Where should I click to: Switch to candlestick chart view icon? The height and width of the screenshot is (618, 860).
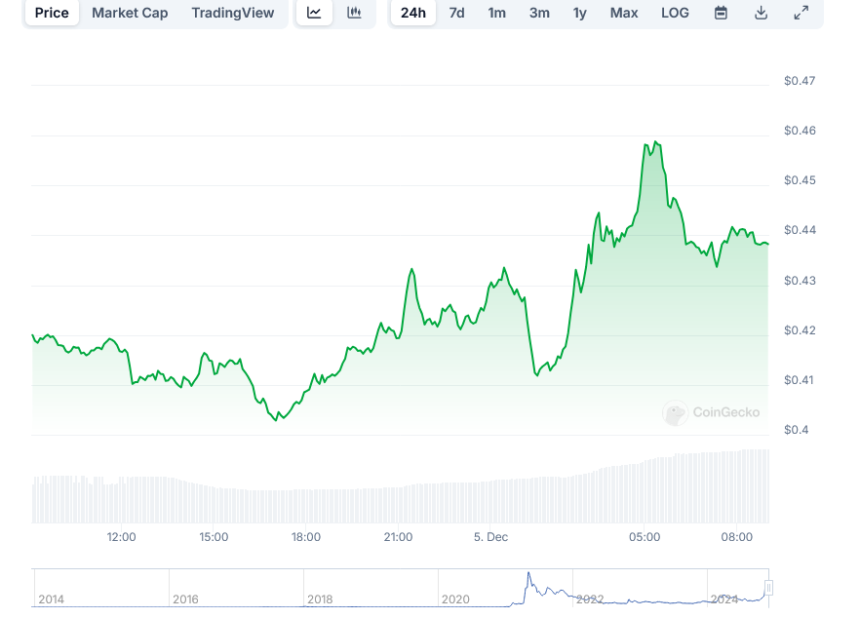click(x=354, y=13)
